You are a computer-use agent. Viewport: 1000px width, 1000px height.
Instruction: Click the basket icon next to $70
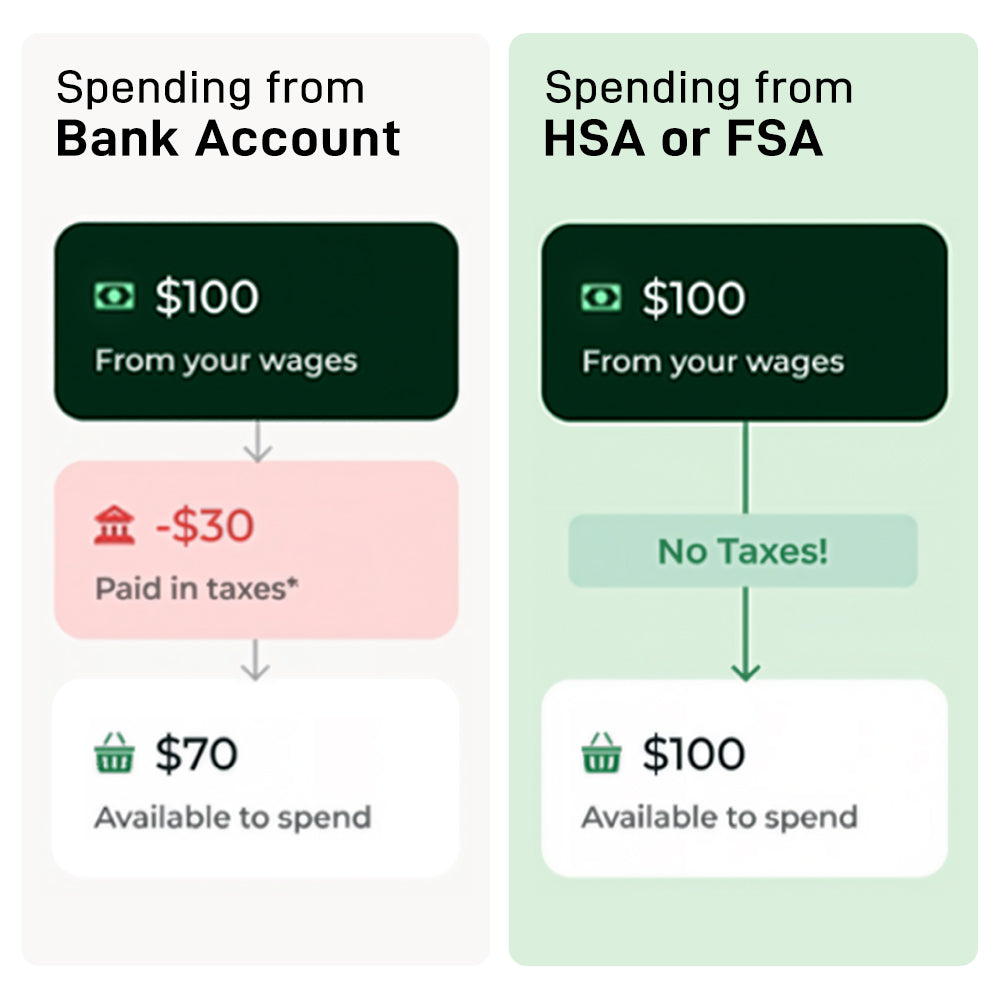114,753
